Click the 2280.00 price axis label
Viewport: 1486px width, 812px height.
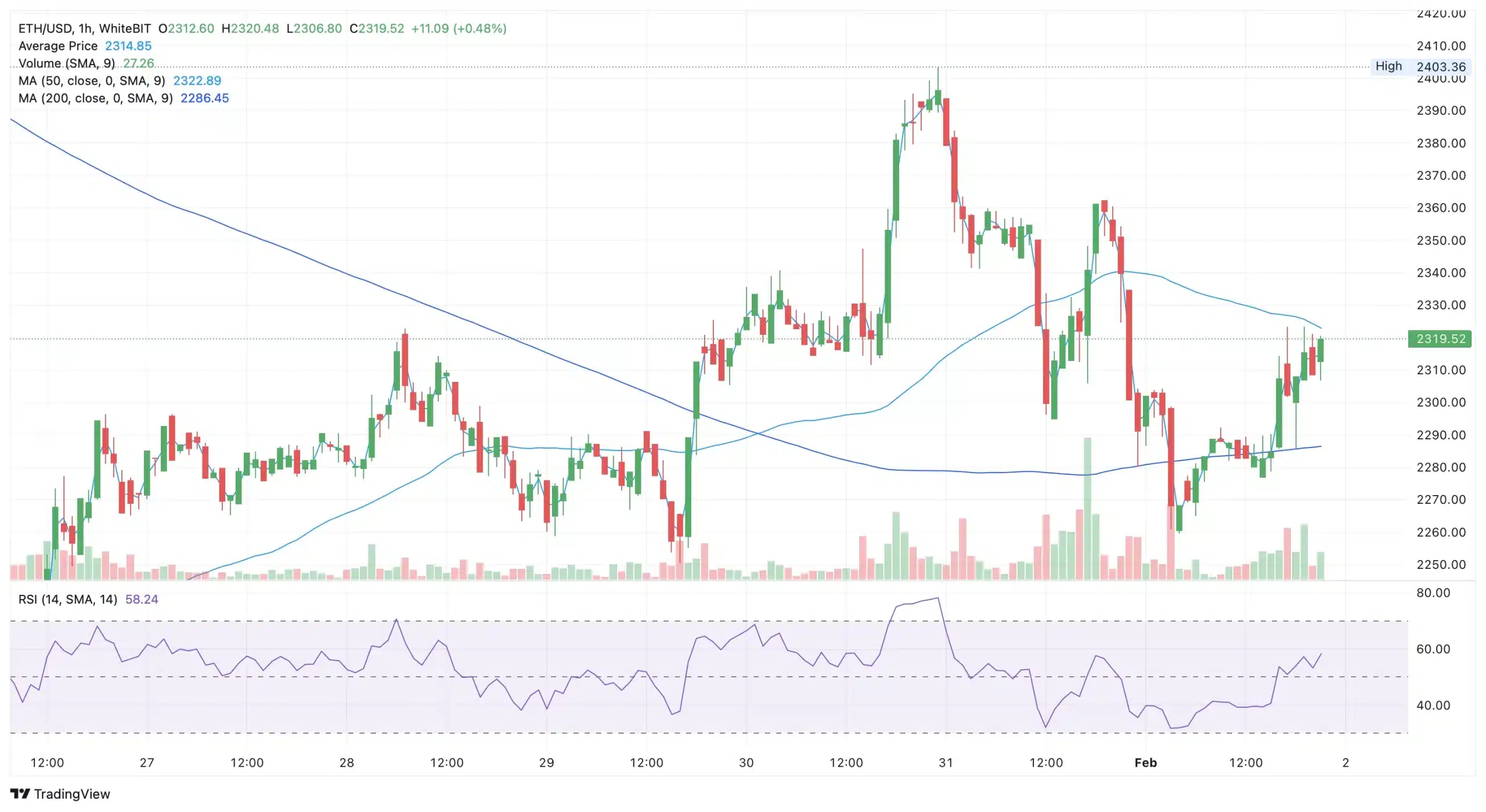1441,467
